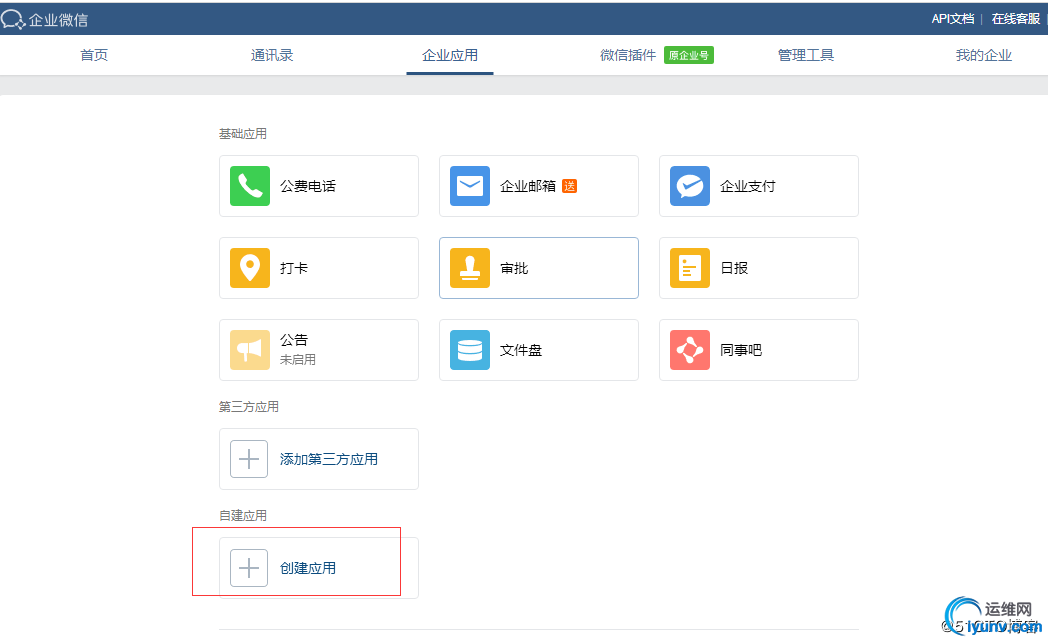Open the 通讯录 tab
This screenshot has width=1048, height=643.
(272, 55)
